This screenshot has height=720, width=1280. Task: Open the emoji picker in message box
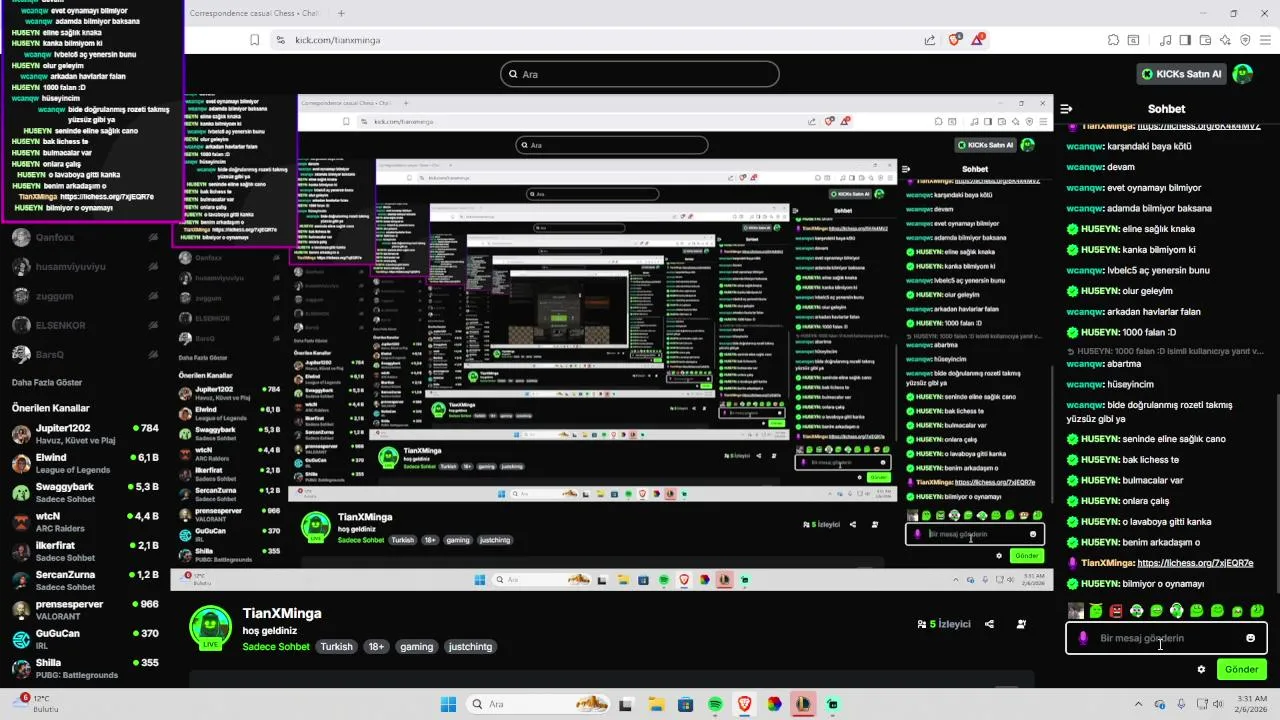point(1250,638)
